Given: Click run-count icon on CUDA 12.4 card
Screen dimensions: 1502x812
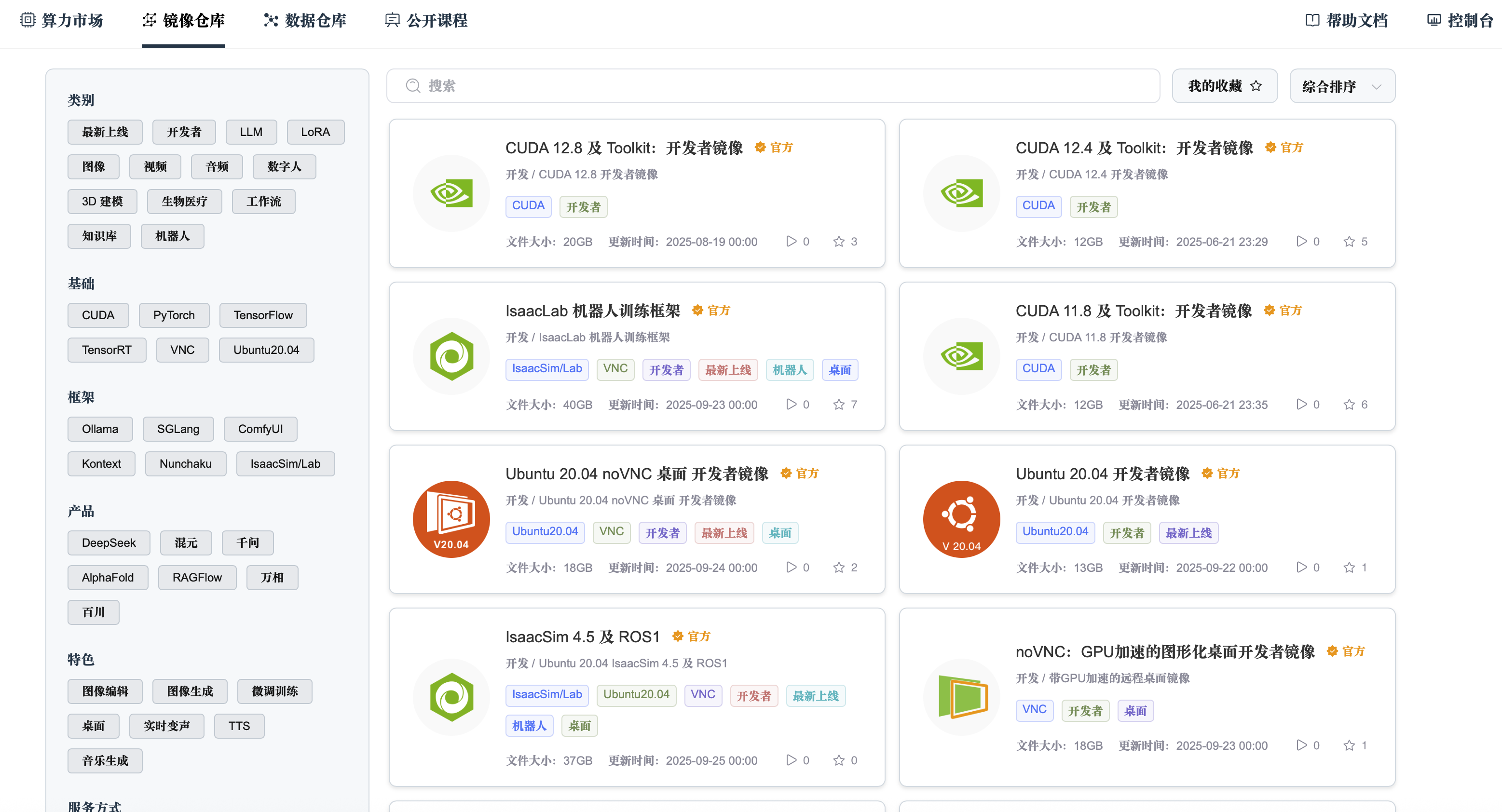Looking at the screenshot, I should (1301, 241).
